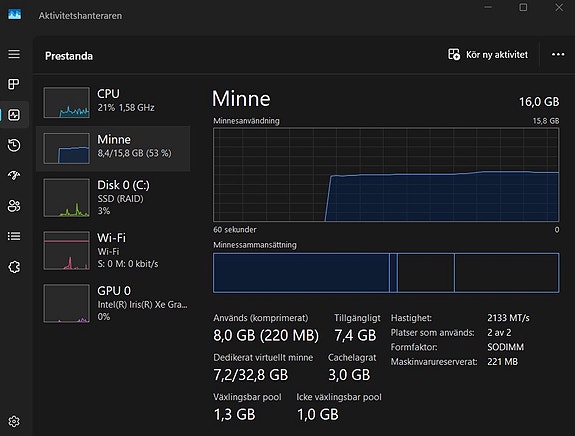
Task: Click the '1,0 GB' non-paged pool value
Action: [x=318, y=414]
